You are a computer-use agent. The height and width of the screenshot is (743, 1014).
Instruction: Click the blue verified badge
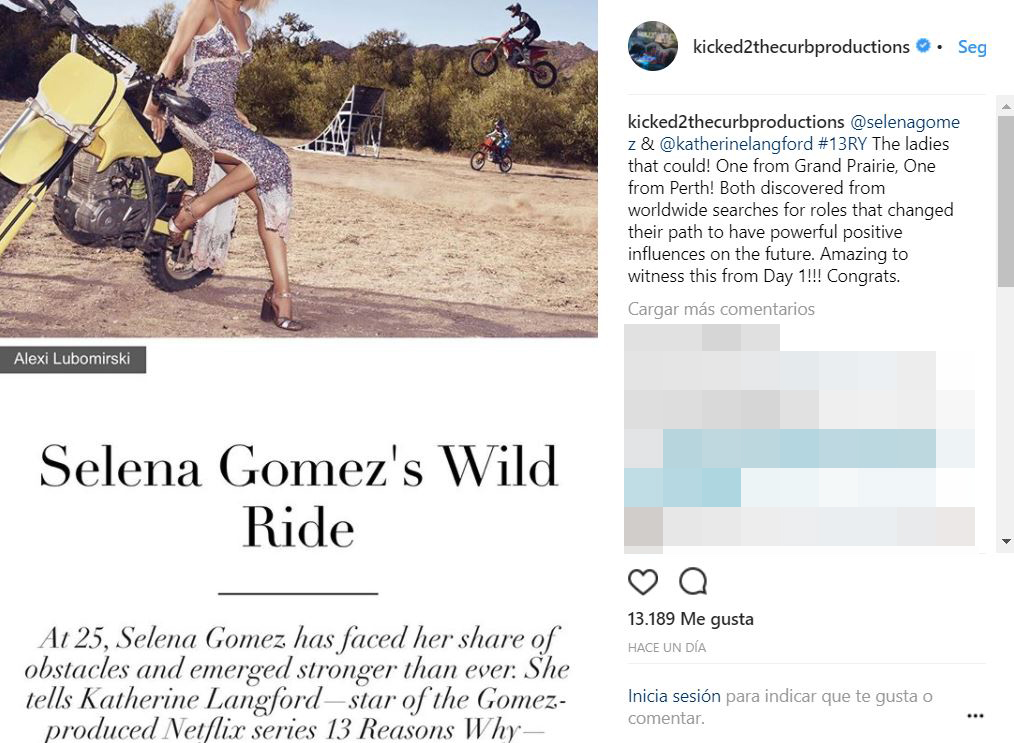[924, 46]
